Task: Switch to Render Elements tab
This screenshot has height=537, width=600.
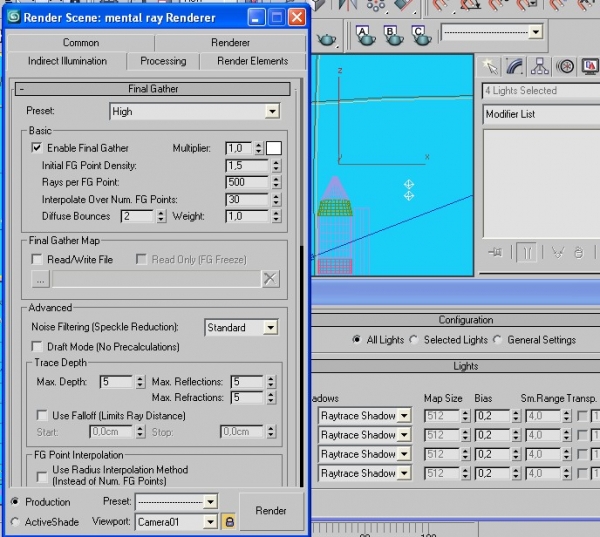Action: (x=253, y=61)
